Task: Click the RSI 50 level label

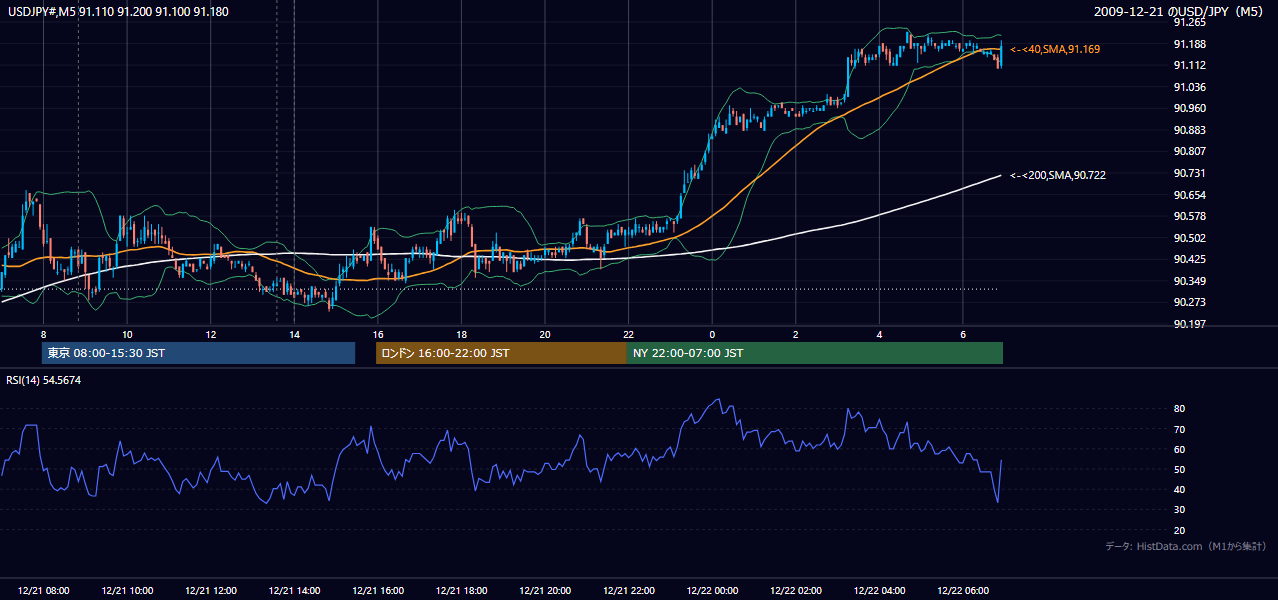Action: [x=1180, y=469]
